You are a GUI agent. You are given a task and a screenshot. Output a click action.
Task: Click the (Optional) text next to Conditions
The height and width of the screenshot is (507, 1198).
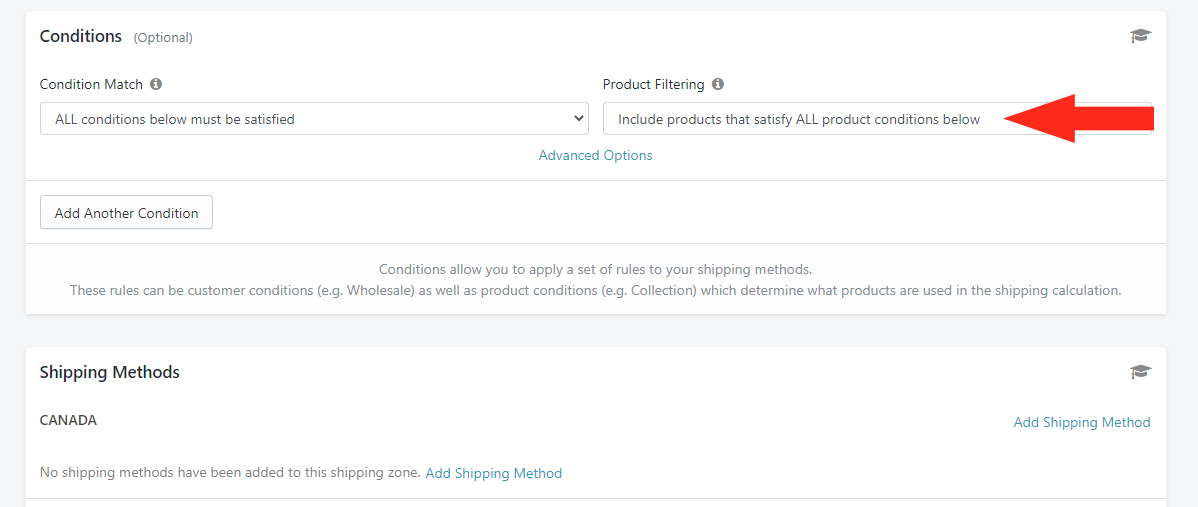click(164, 37)
